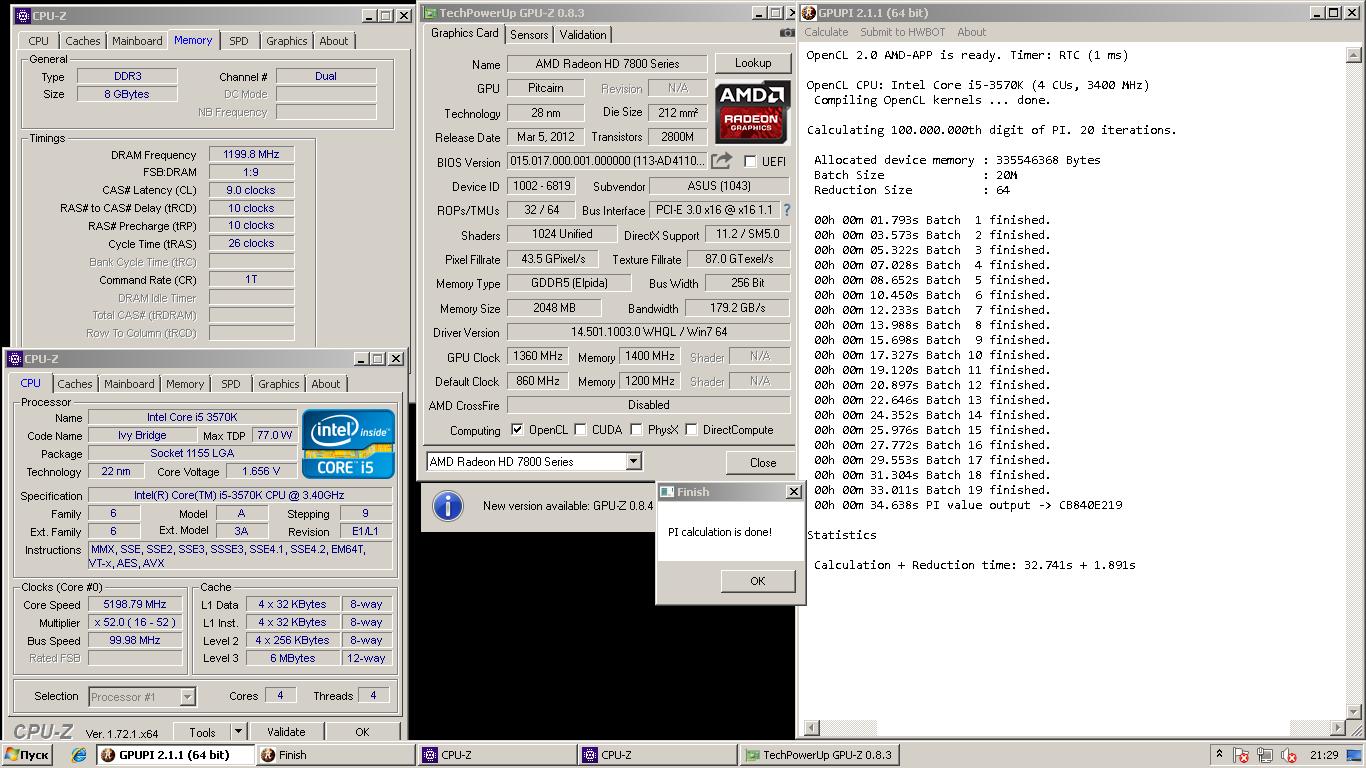Screen dimensions: 1366x768
Task: Open the Пуск Start button
Action: [x=27, y=755]
